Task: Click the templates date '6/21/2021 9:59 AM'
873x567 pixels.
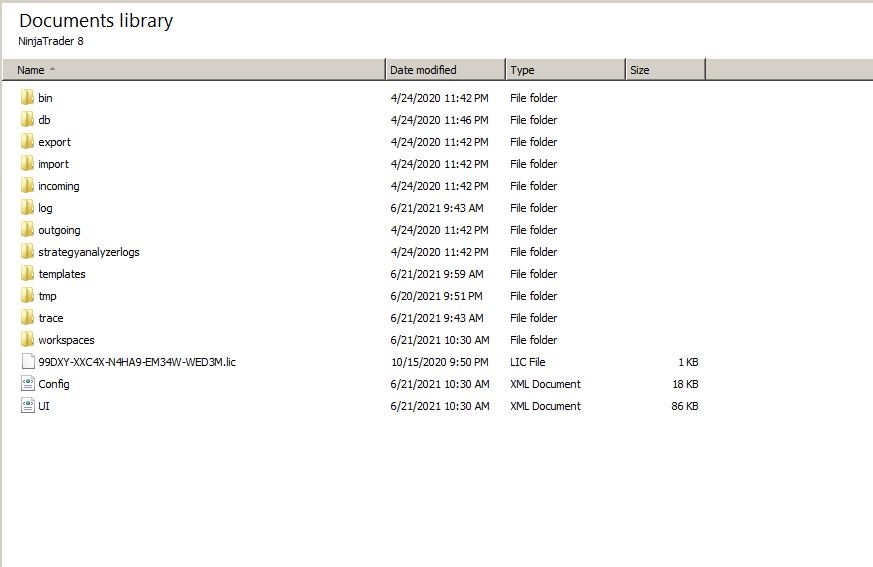Action: pyautogui.click(x=436, y=274)
